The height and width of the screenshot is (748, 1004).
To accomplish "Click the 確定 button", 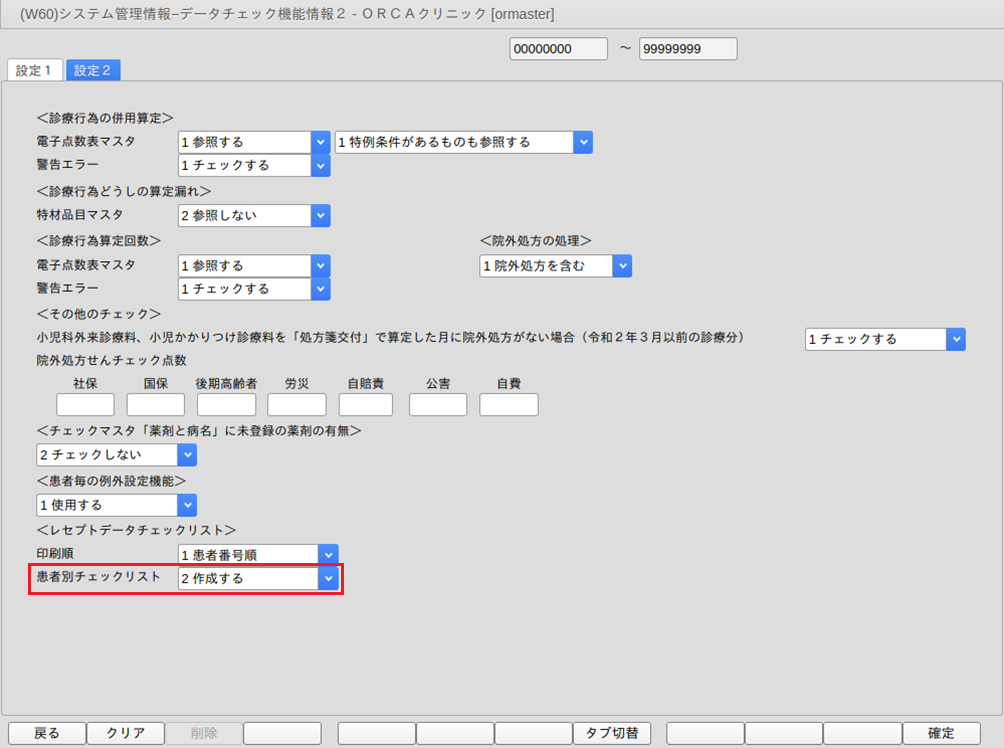I will 941,733.
